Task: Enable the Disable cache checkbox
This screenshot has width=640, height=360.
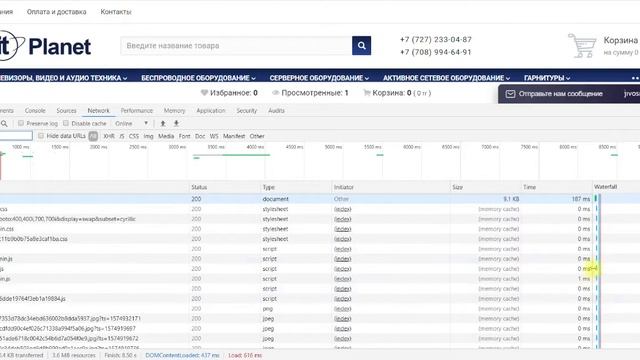Action: coord(66,123)
